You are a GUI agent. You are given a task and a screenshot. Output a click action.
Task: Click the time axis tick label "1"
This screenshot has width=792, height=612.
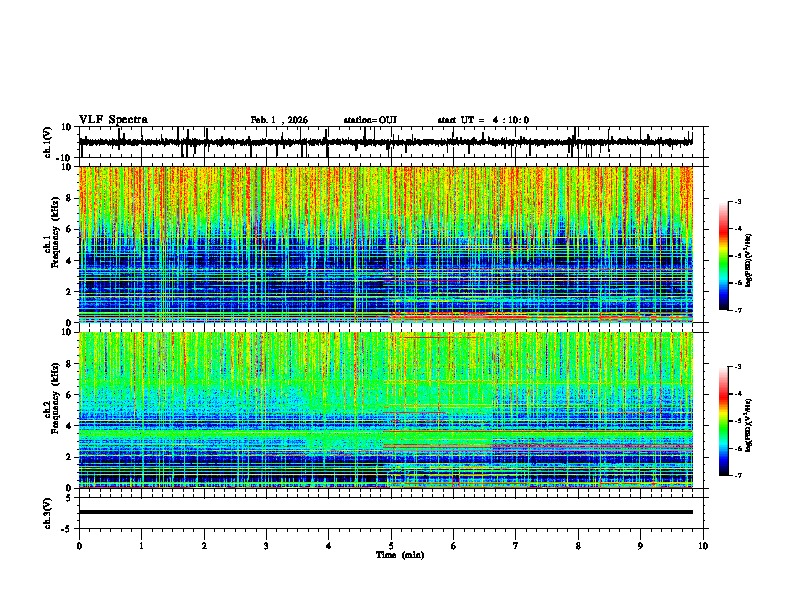[141, 546]
